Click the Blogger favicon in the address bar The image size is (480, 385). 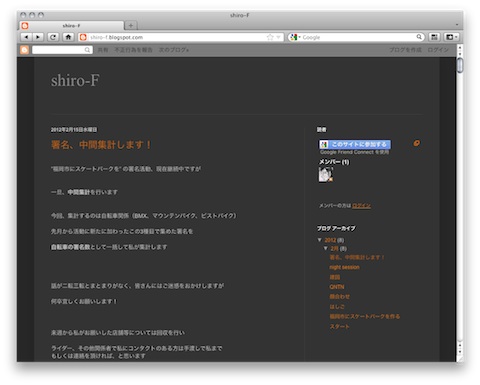83,37
